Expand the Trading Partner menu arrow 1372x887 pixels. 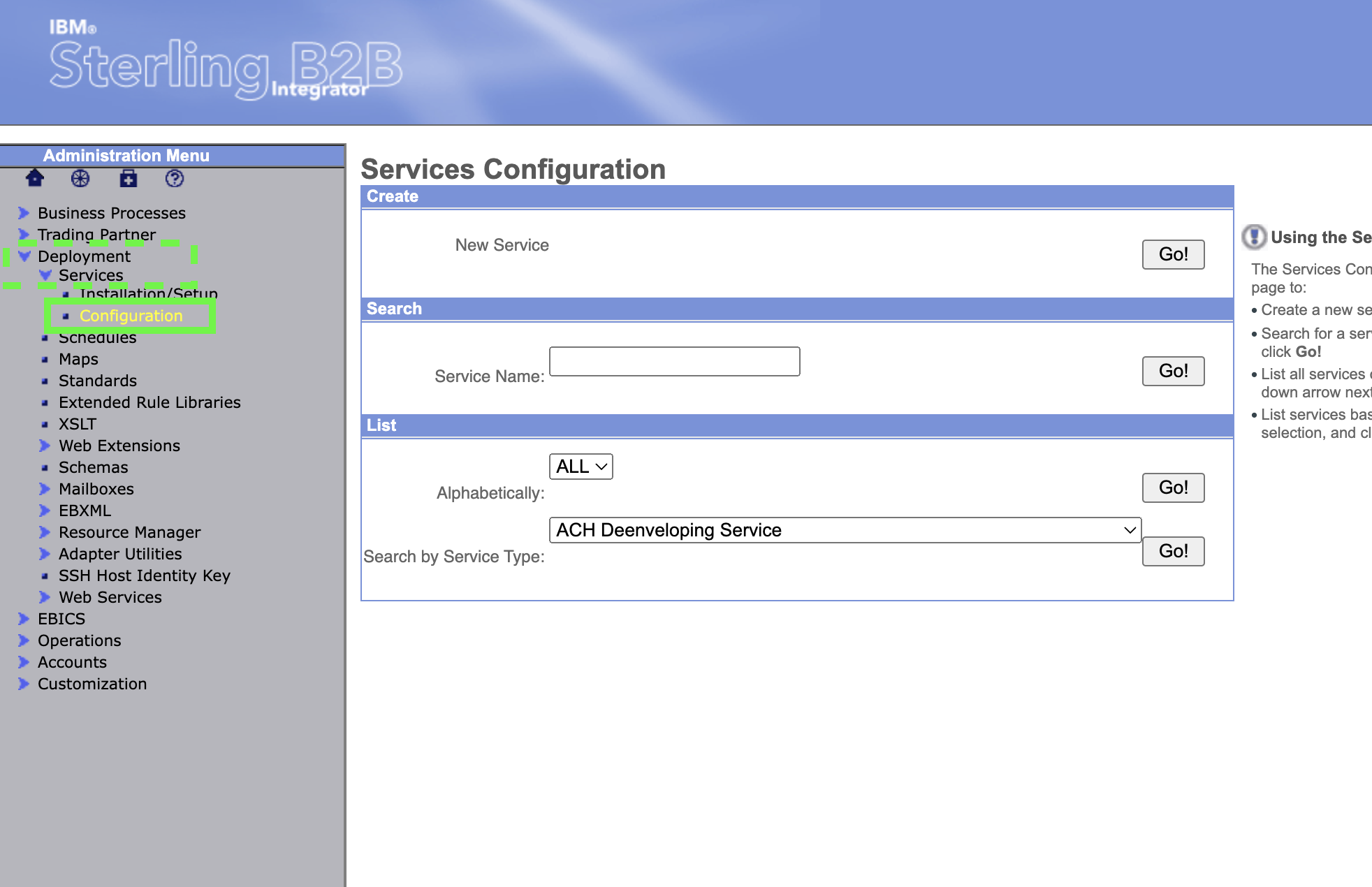[x=24, y=235]
